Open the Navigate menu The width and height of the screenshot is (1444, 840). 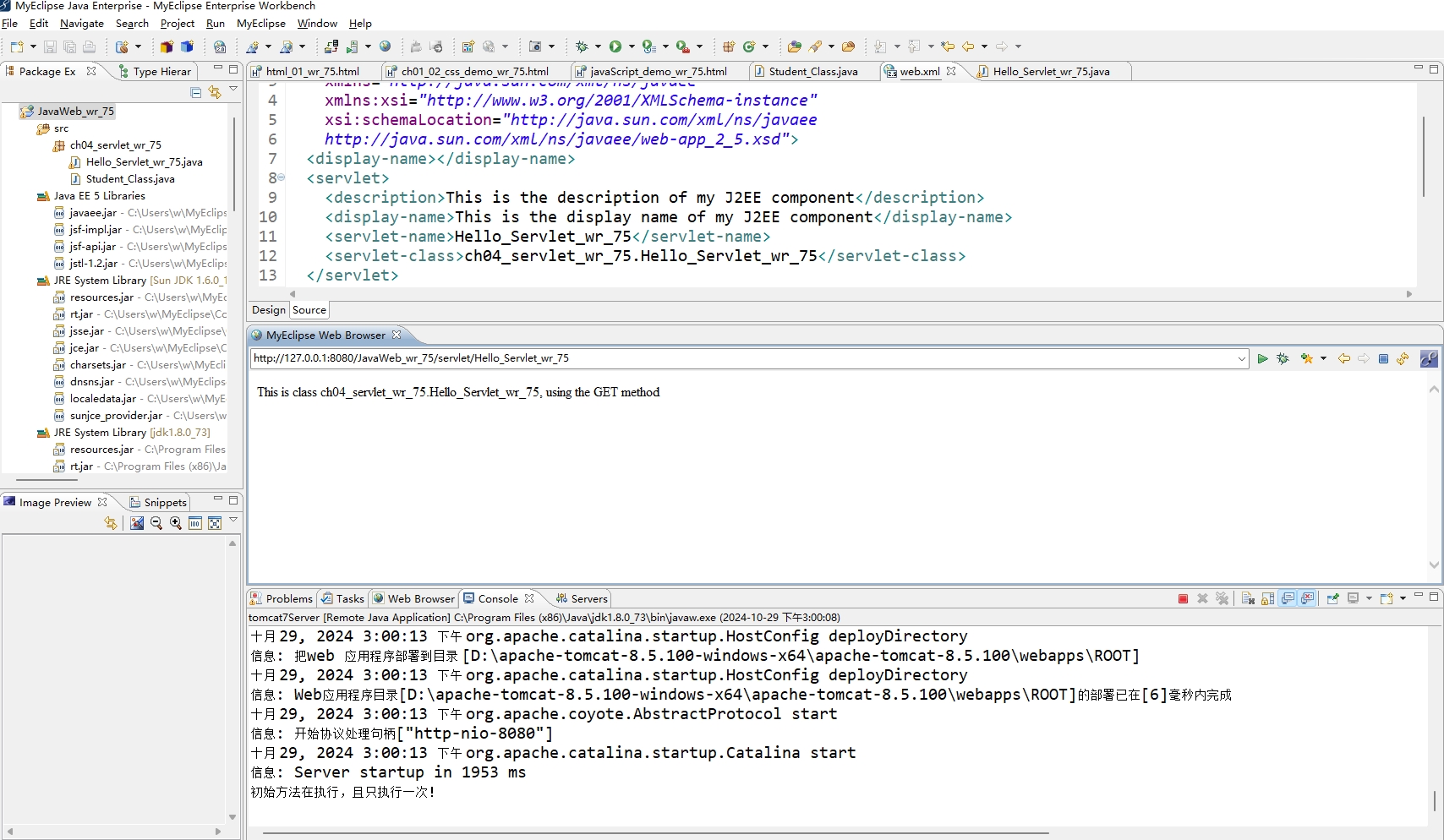pos(82,24)
